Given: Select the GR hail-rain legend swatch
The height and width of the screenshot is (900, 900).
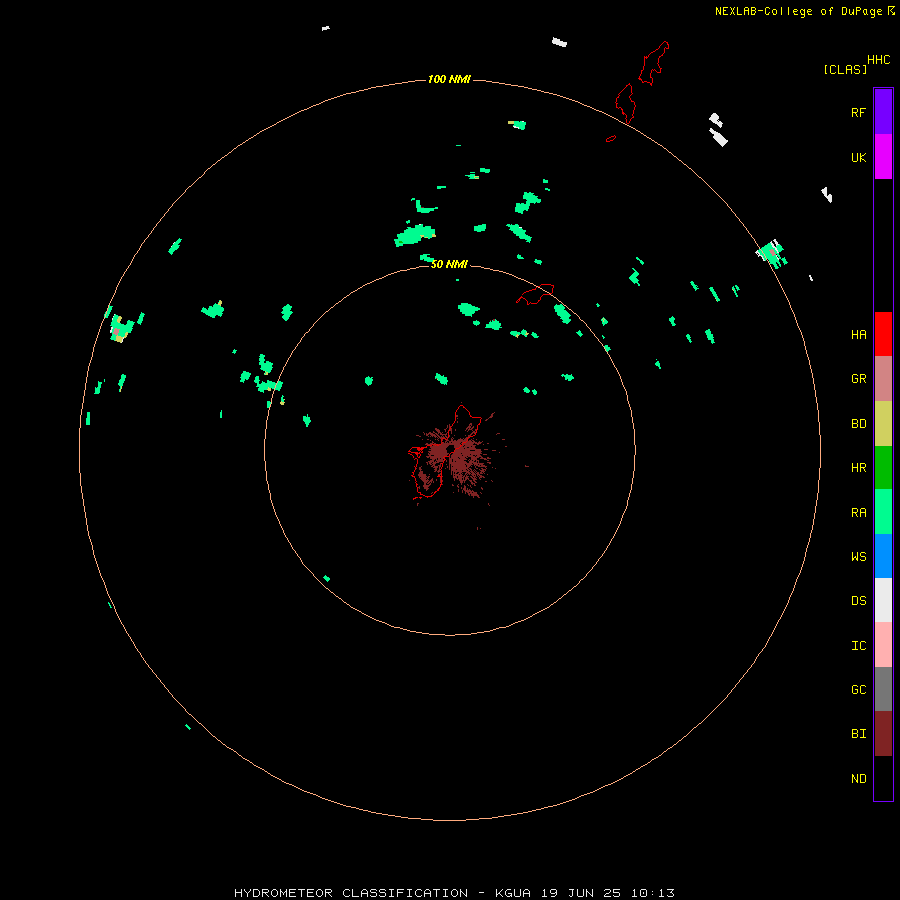Looking at the screenshot, I should click(883, 378).
